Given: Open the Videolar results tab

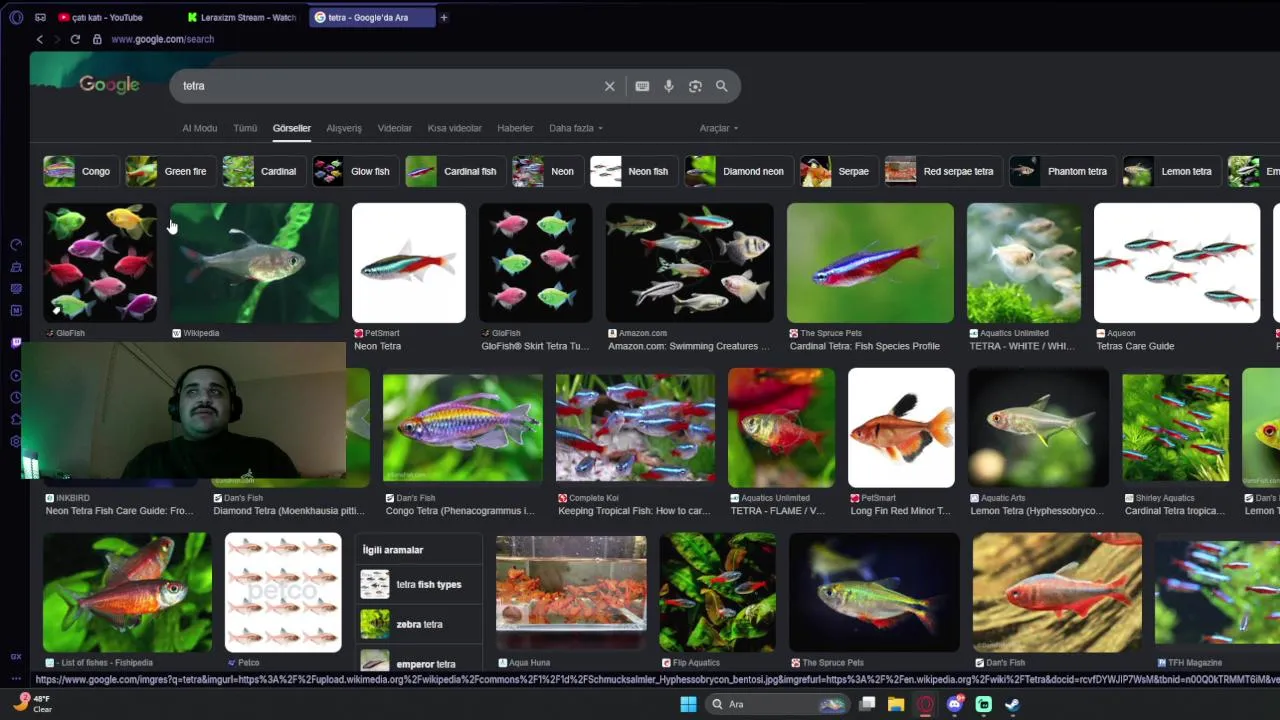Looking at the screenshot, I should tap(394, 128).
